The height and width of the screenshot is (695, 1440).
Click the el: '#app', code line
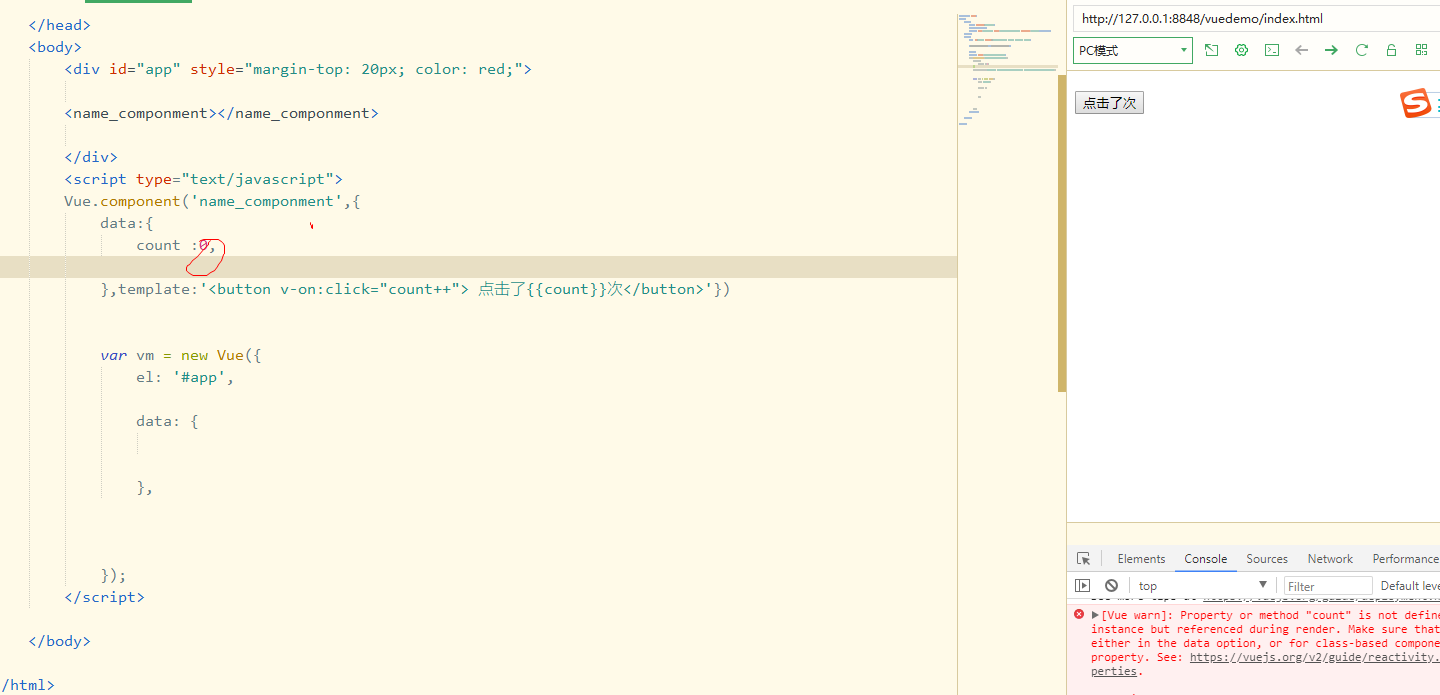click(185, 377)
